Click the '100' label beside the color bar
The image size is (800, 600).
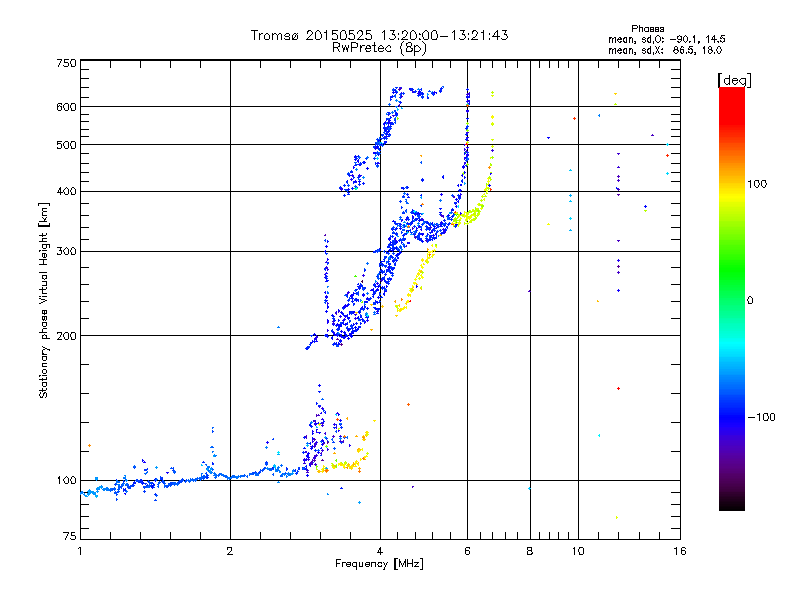757,184
